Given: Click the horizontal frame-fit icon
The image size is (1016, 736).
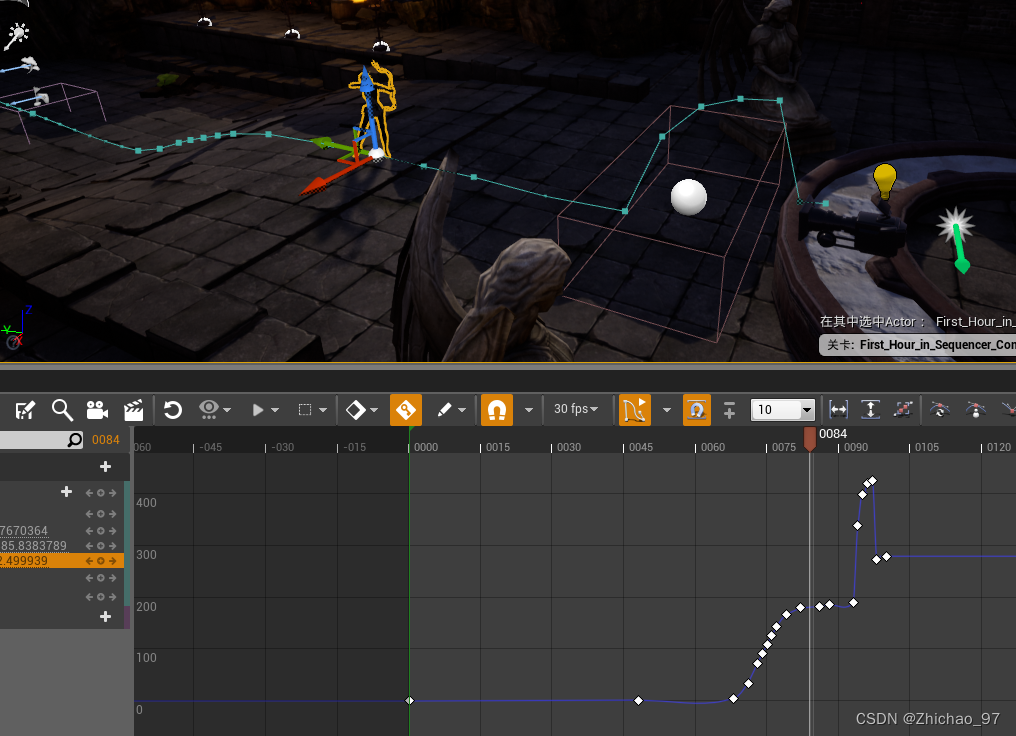Looking at the screenshot, I should pyautogui.click(x=838, y=409).
